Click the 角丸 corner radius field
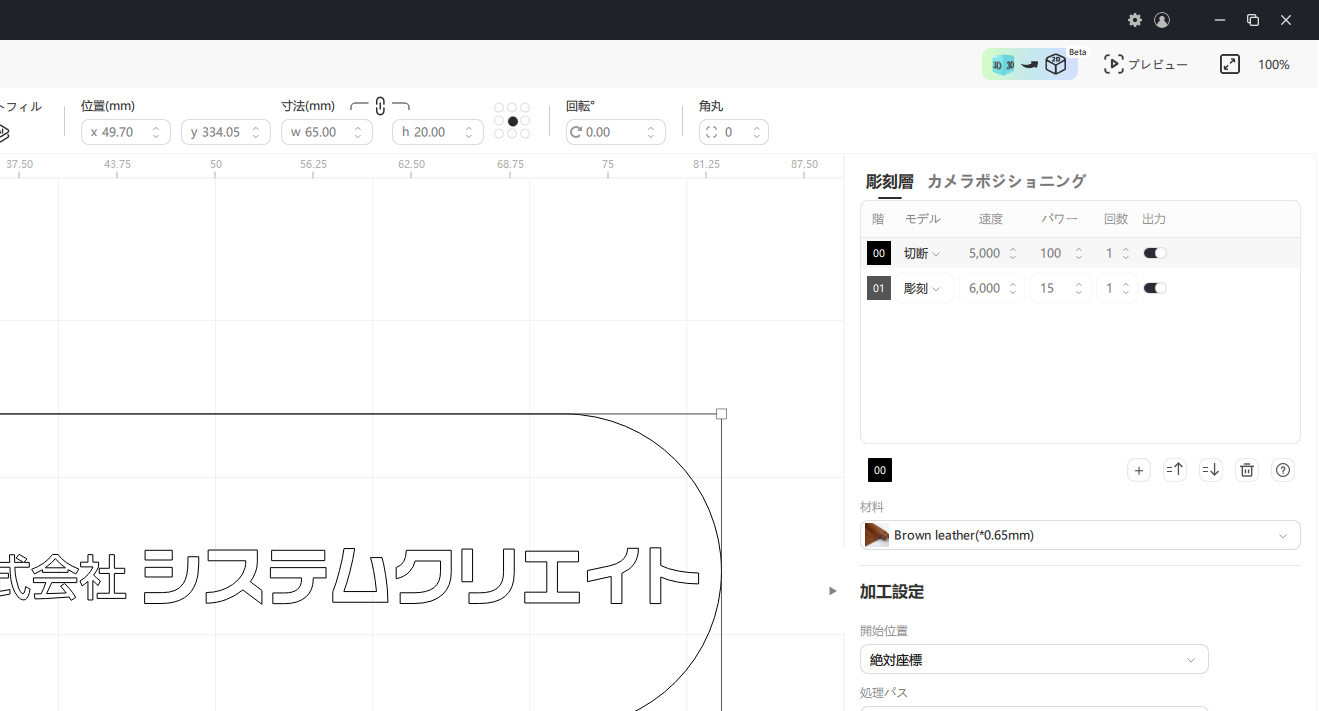Image resolution: width=1319 pixels, height=711 pixels. 734,132
